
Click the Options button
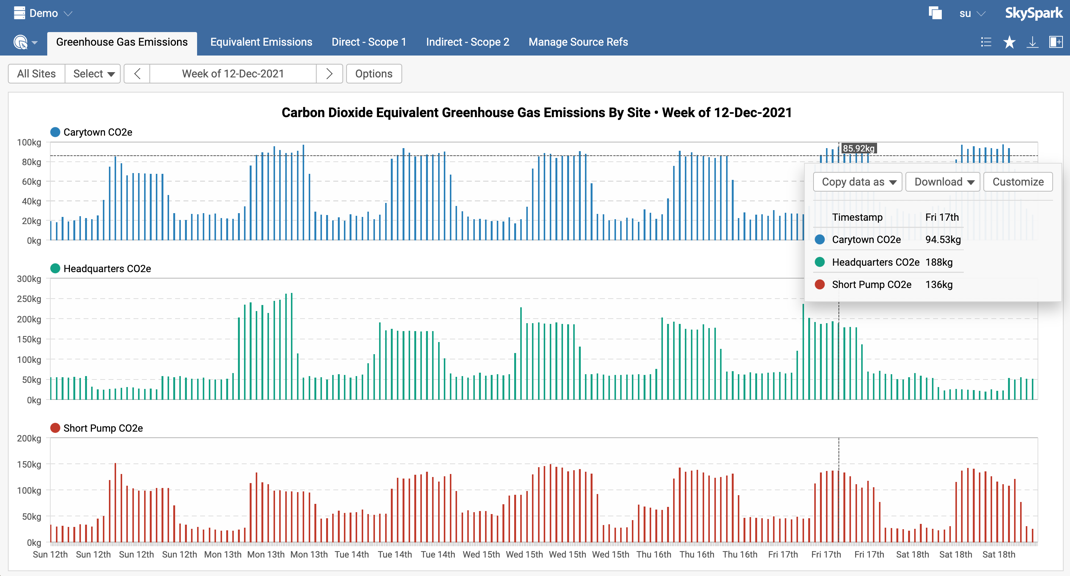pos(374,74)
